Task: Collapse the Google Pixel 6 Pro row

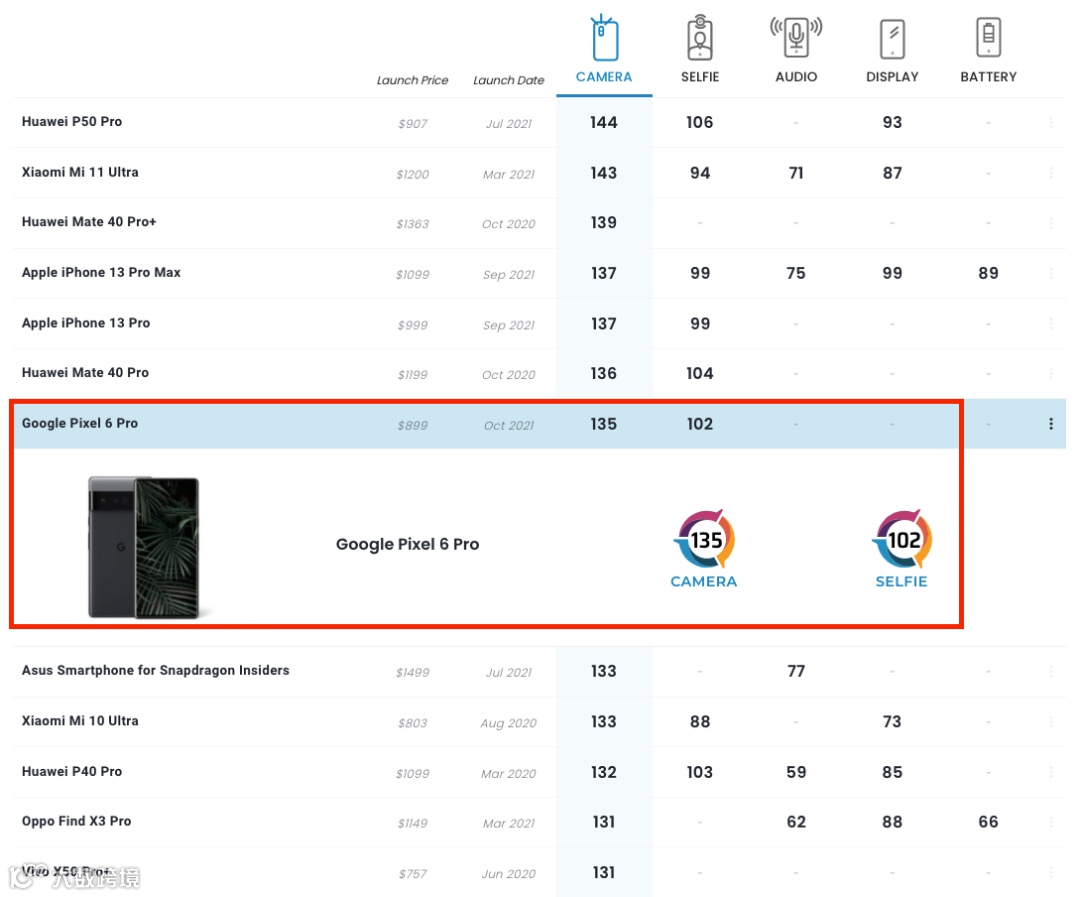Action: tap(539, 424)
